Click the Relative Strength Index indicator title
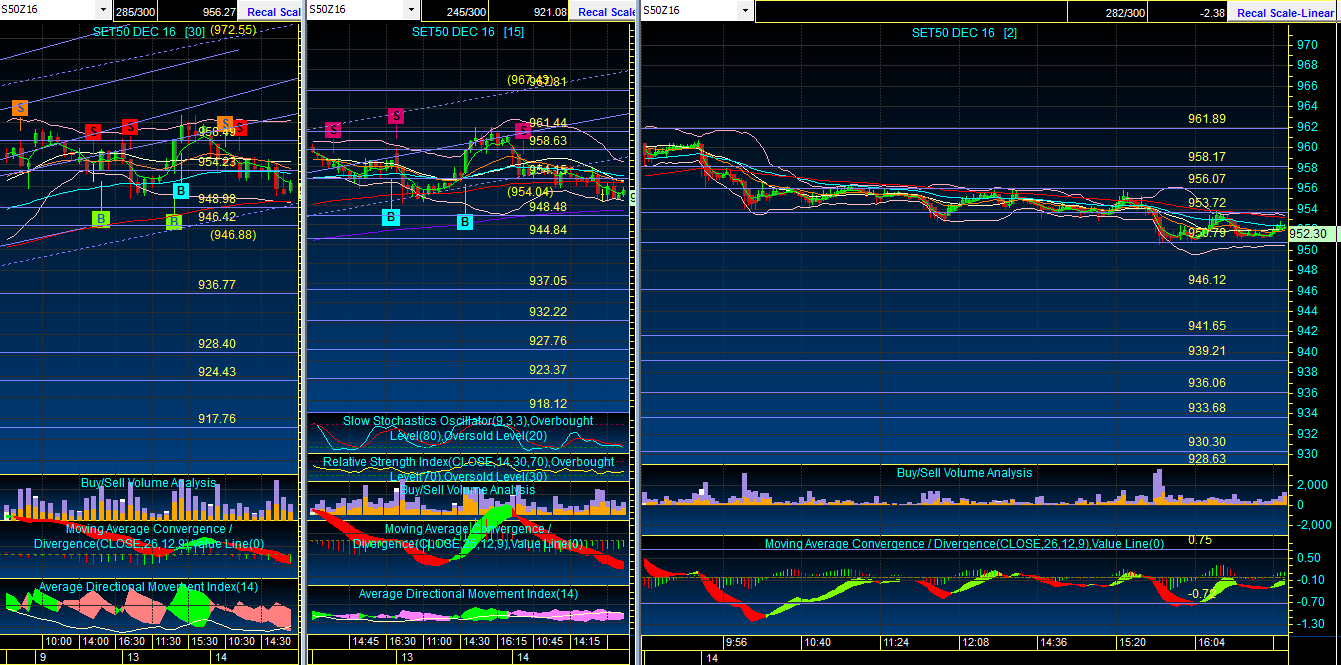 point(468,469)
